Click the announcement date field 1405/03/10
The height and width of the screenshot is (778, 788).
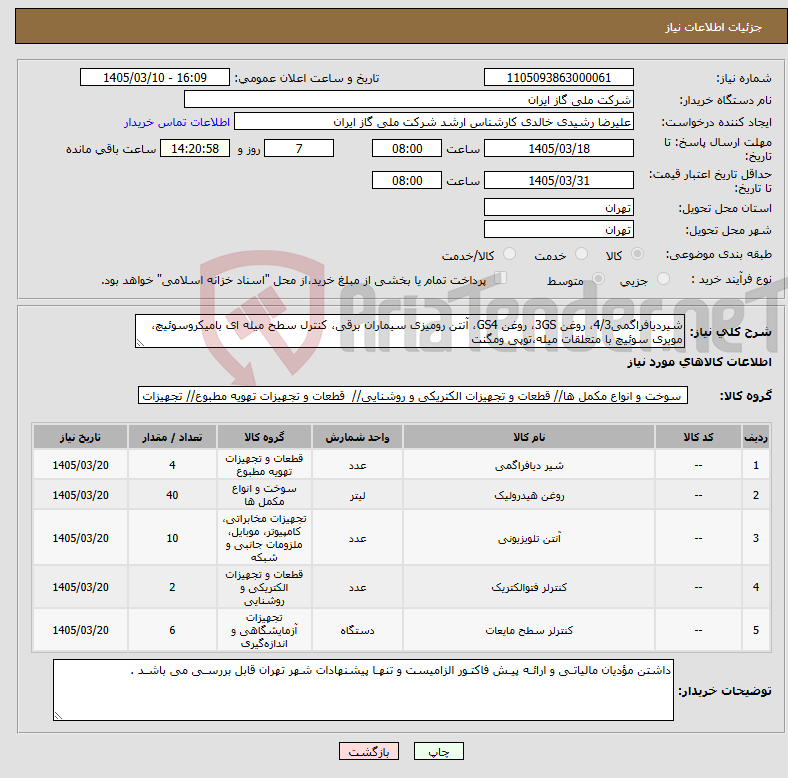tap(155, 78)
